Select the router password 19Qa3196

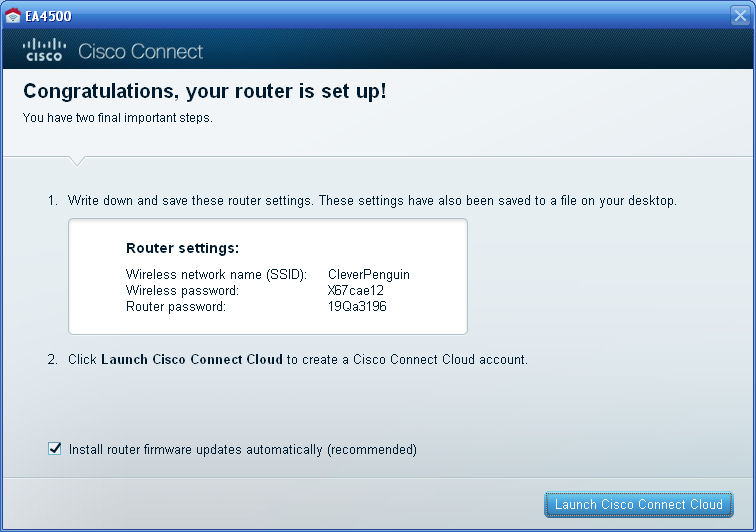click(357, 306)
